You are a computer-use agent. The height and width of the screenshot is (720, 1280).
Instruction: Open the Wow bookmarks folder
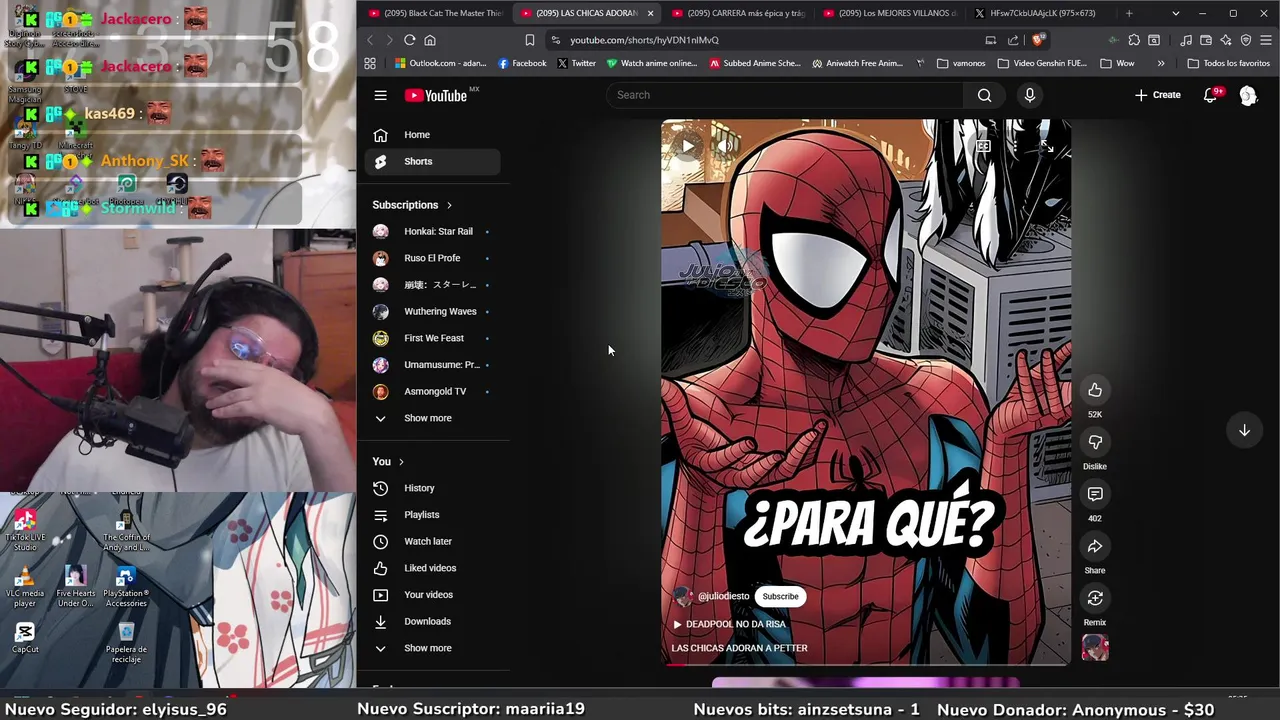pyautogui.click(x=1117, y=63)
